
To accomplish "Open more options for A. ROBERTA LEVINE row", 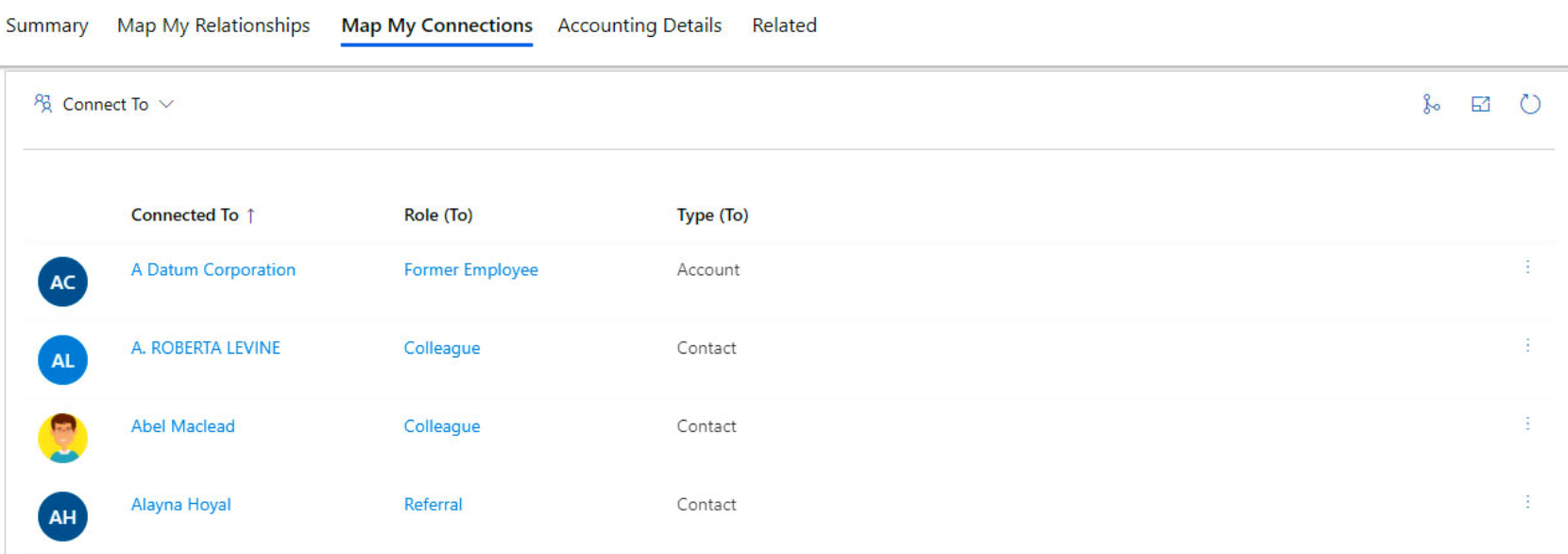I will [1527, 346].
